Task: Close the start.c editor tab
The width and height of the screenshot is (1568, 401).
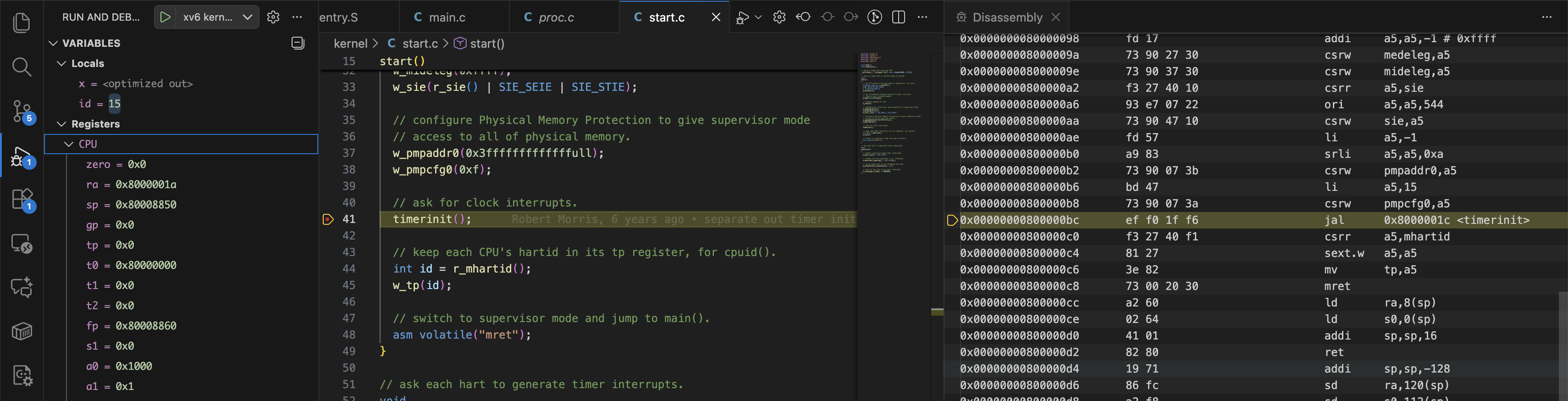Action: (x=716, y=17)
